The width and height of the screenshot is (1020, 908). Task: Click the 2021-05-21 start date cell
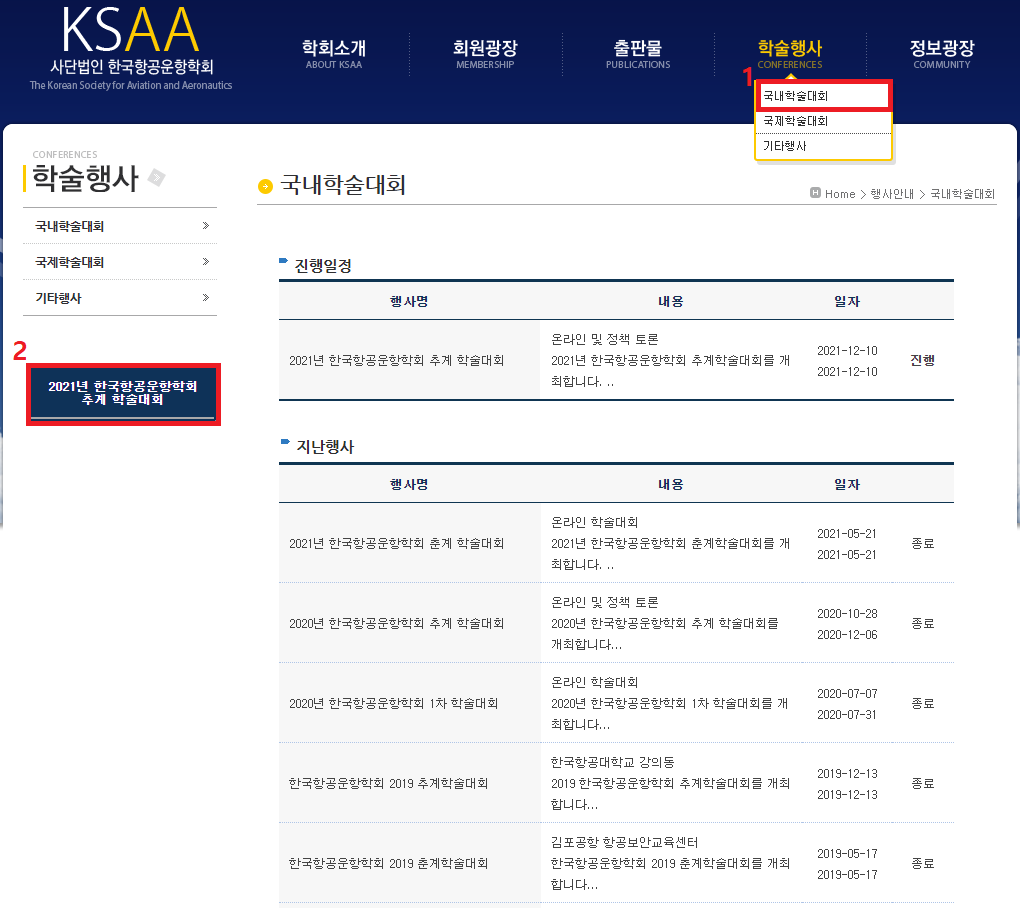click(847, 533)
